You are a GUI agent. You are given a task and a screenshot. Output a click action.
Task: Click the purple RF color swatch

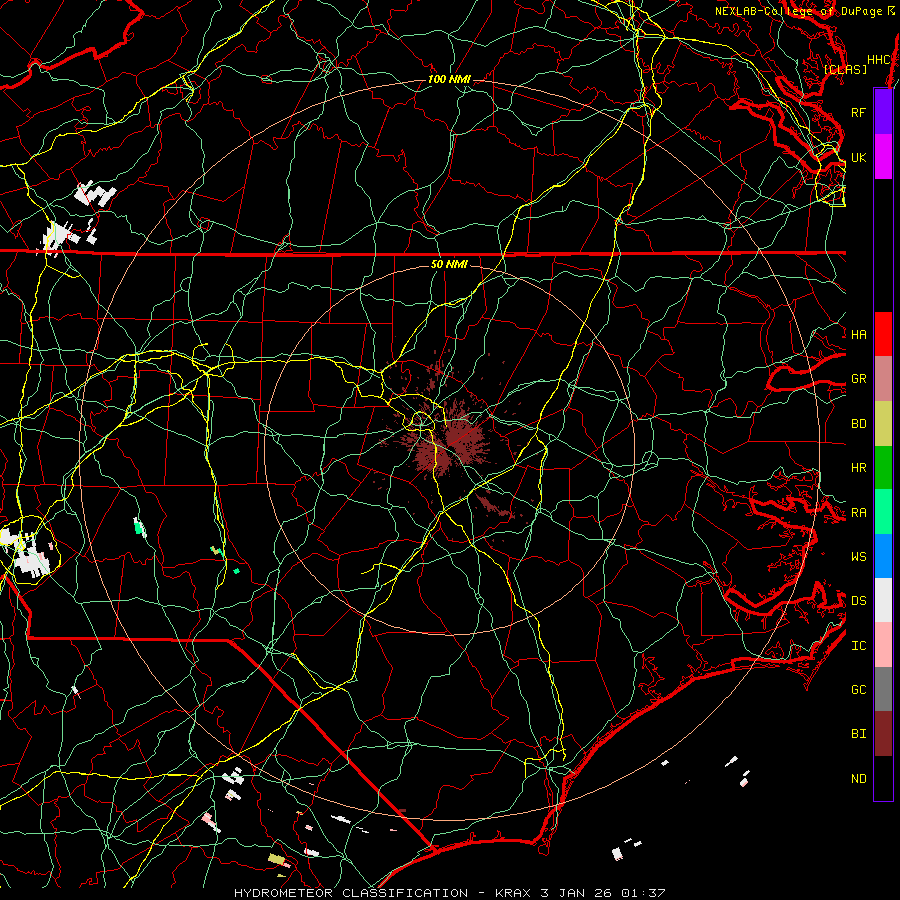(883, 112)
